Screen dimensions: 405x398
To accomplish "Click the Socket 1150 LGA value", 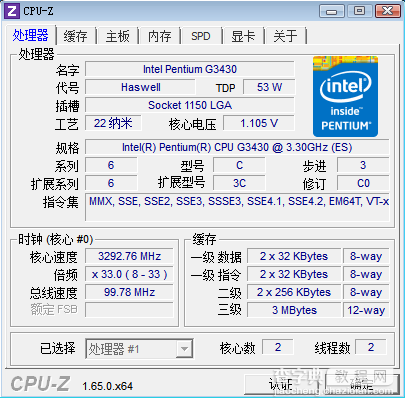I will pyautogui.click(x=190, y=105).
